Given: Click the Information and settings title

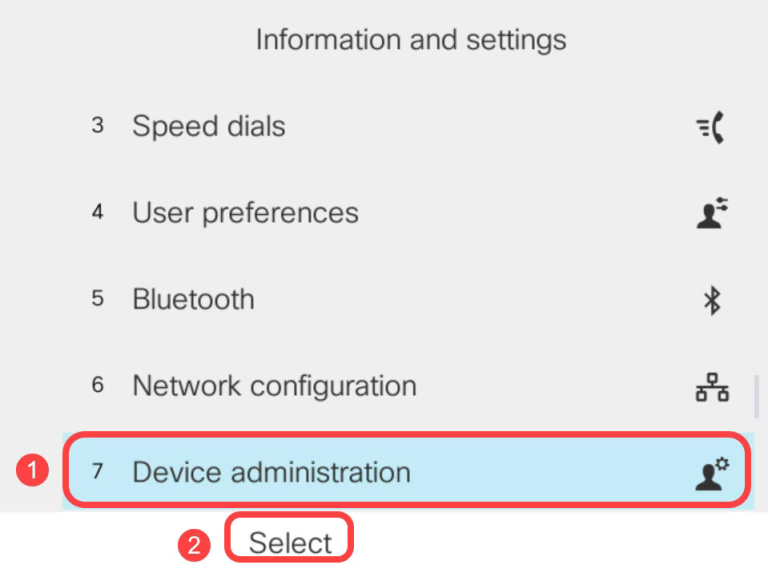Looking at the screenshot, I should [410, 40].
